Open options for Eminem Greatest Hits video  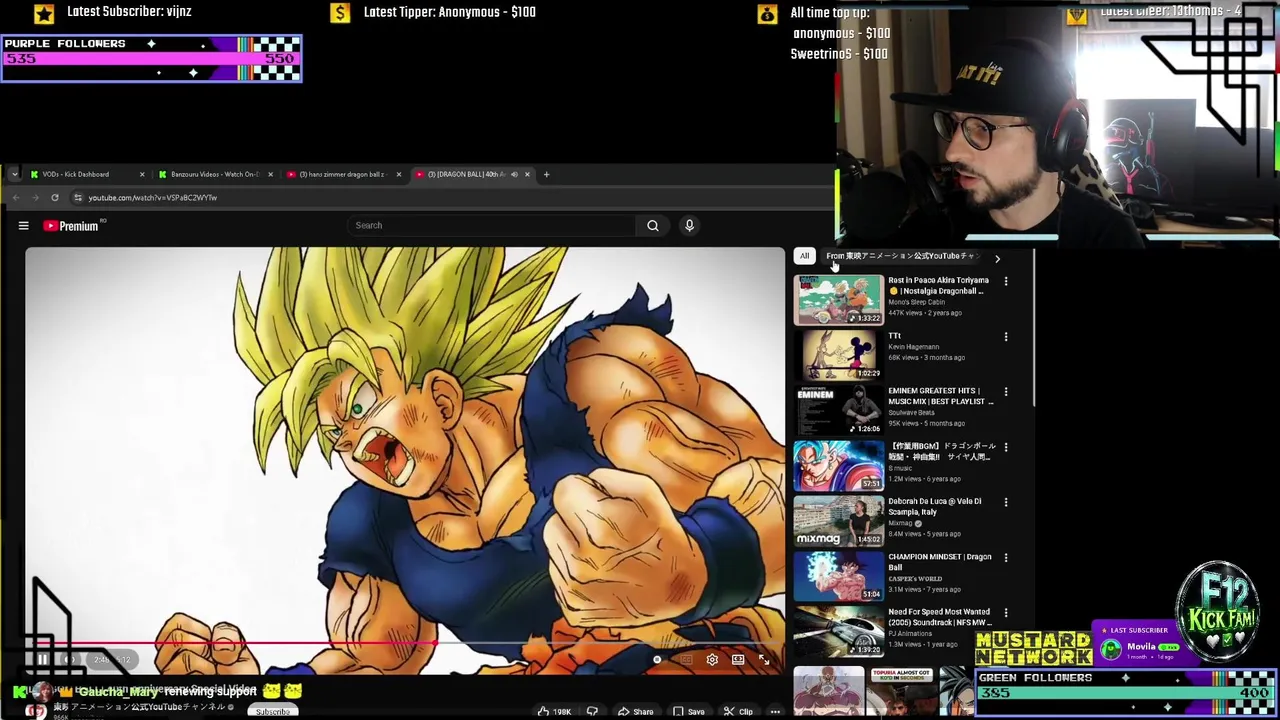click(x=1006, y=392)
